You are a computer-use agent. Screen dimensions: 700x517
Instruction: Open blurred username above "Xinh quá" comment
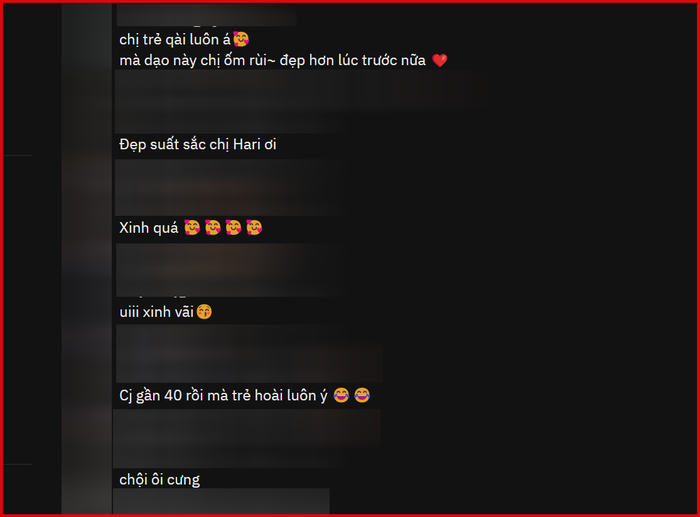[x=231, y=188]
